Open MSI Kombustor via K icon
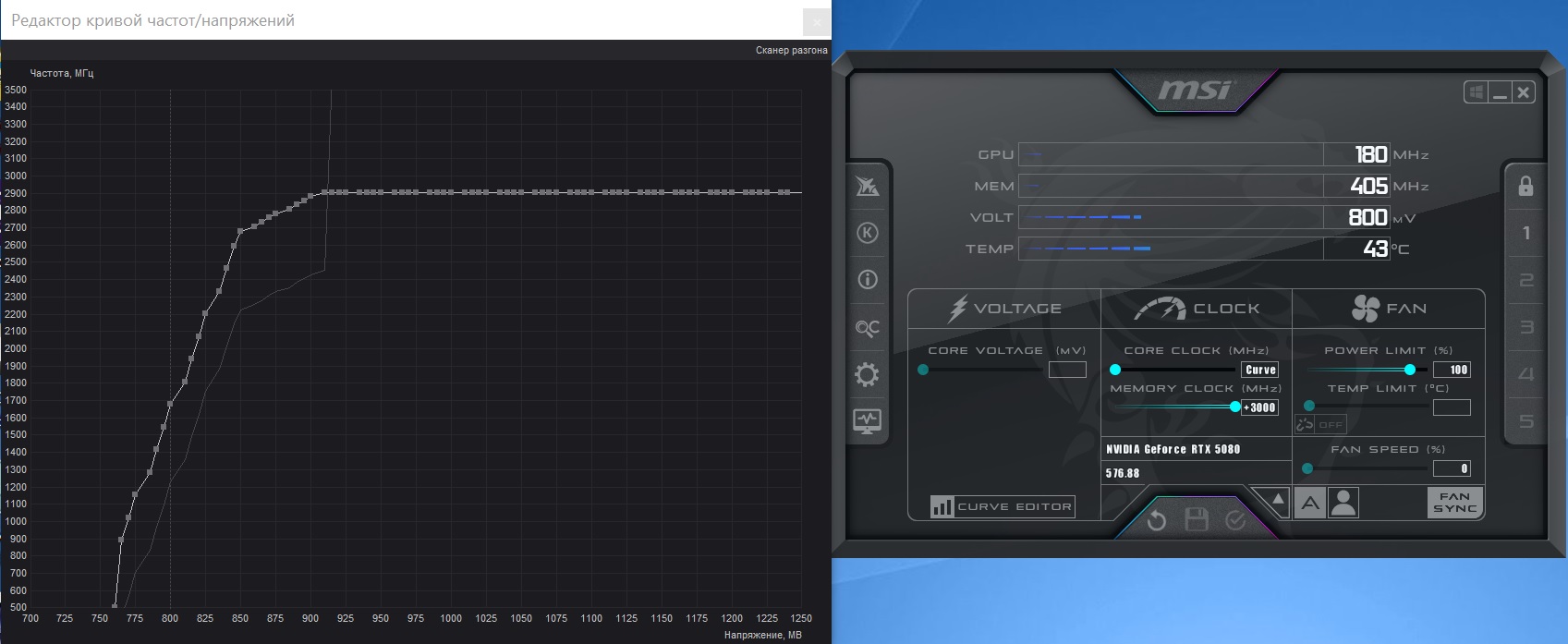This screenshot has height=644, width=1568. (867, 233)
